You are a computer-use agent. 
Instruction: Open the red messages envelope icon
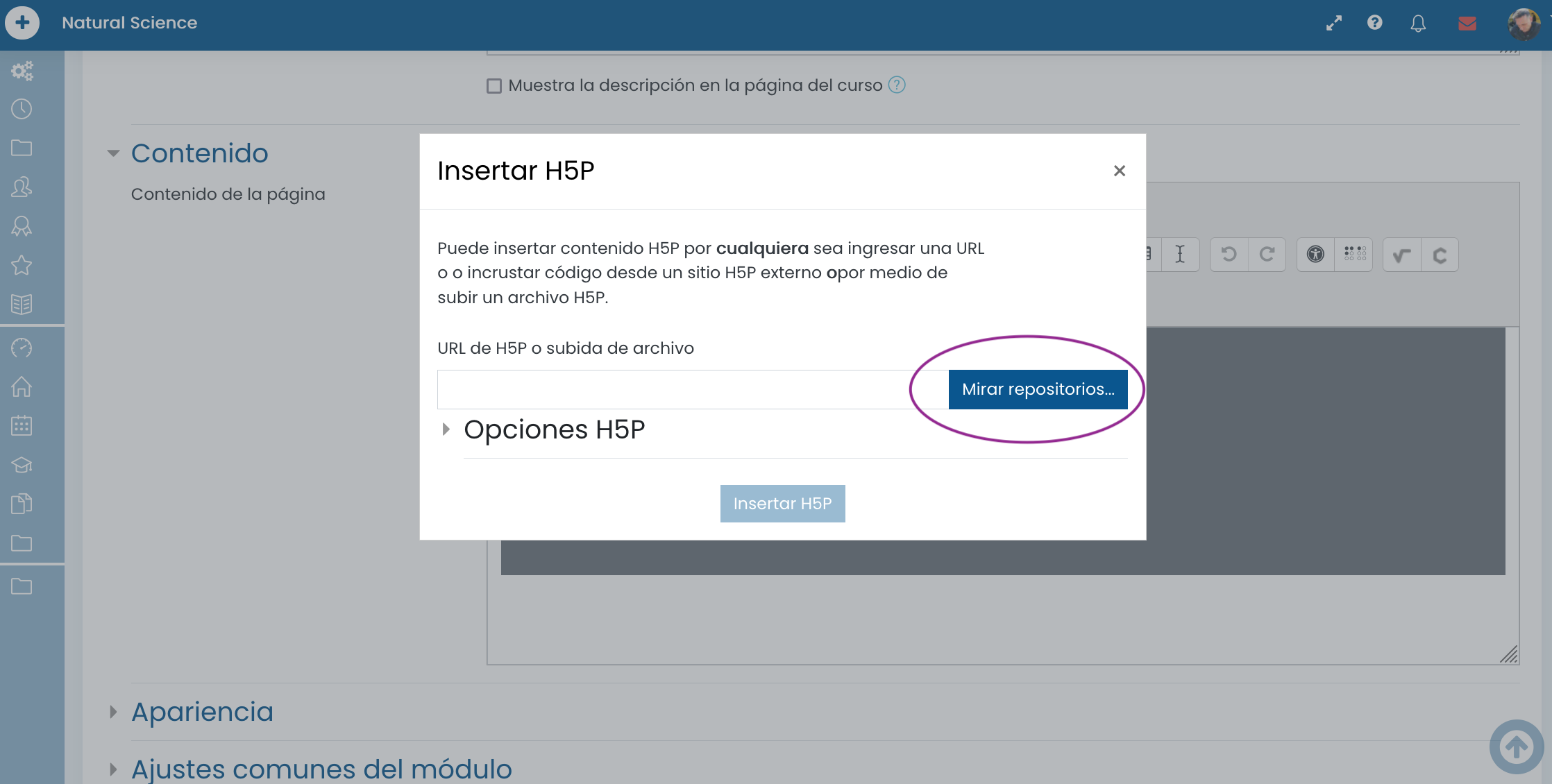coord(1467,24)
